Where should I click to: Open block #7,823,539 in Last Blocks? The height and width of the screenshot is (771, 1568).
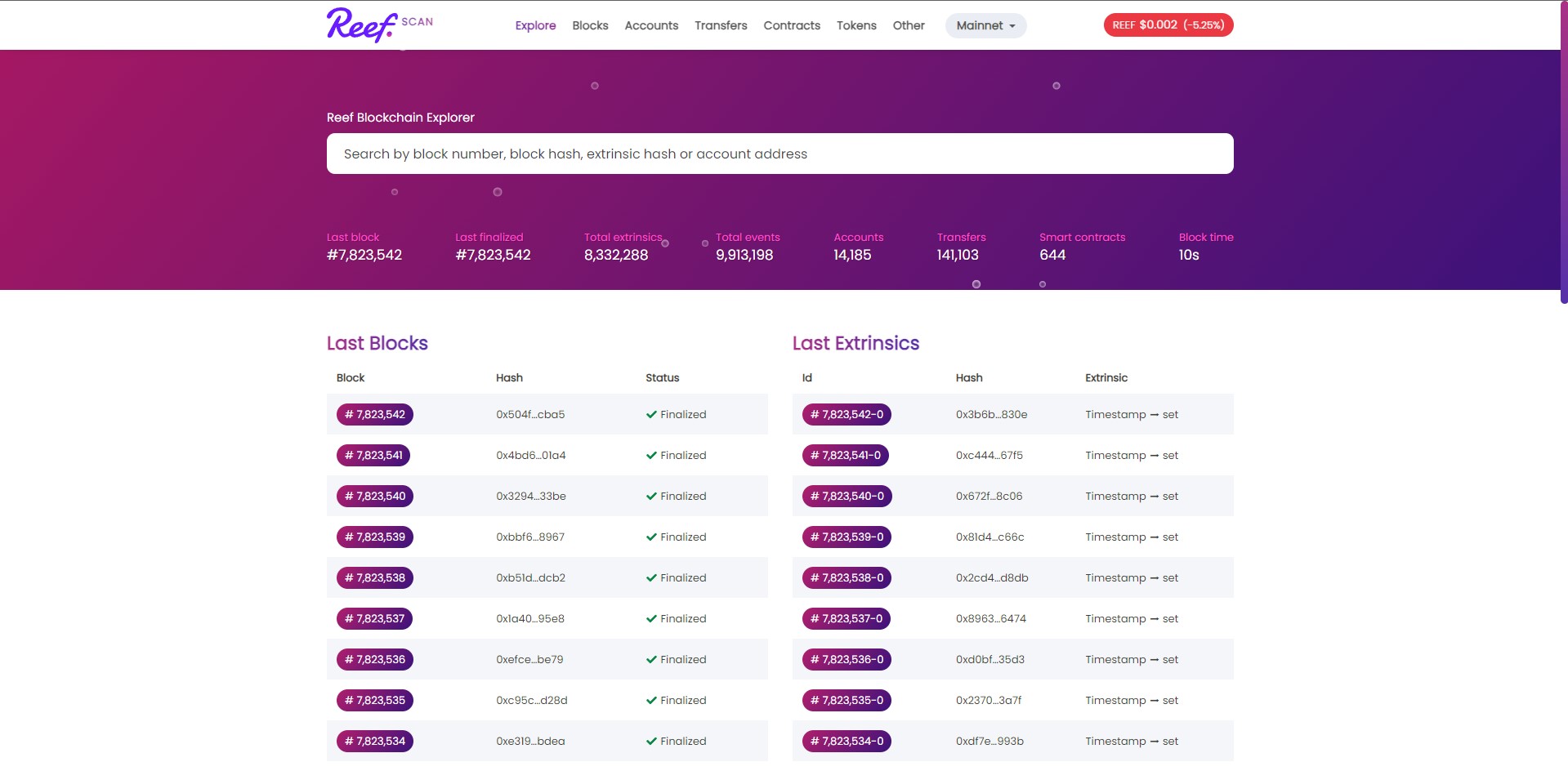[375, 537]
